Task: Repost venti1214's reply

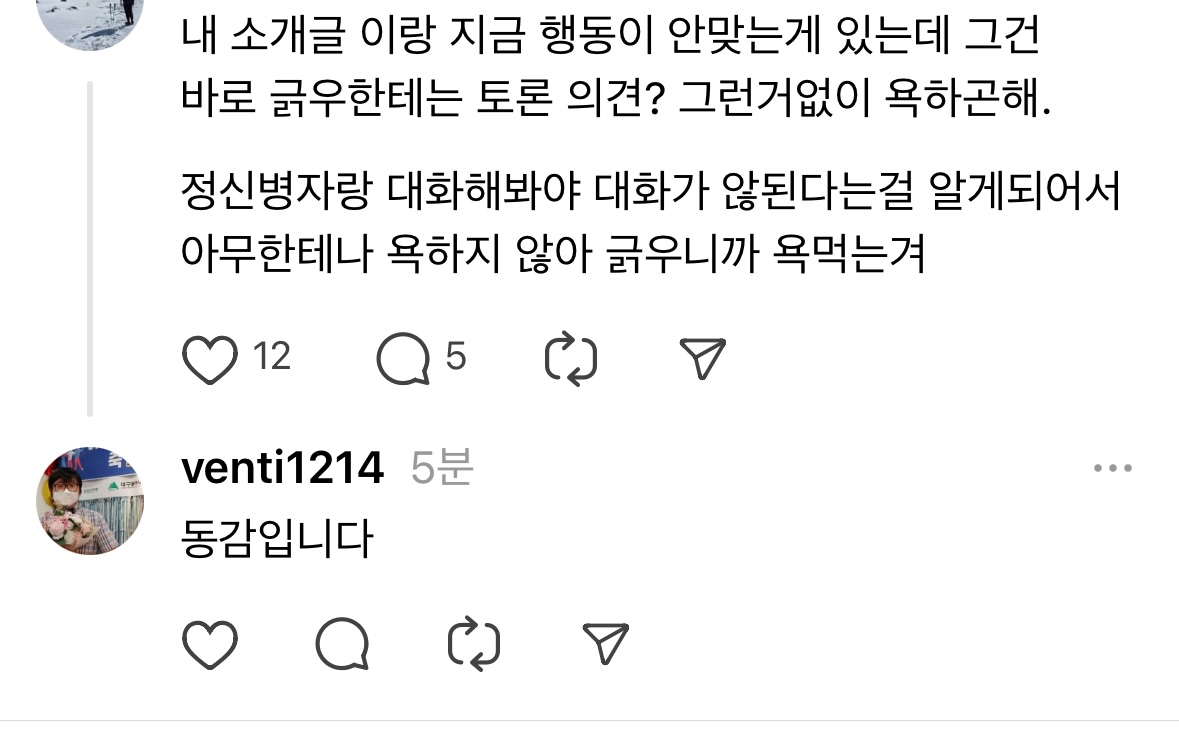Action: pos(474,644)
